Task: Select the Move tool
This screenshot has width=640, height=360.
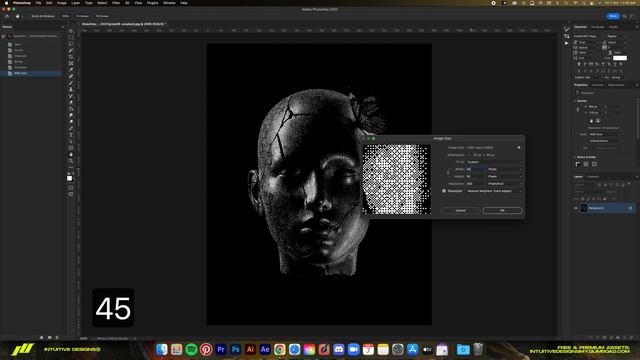Action: 71,31
